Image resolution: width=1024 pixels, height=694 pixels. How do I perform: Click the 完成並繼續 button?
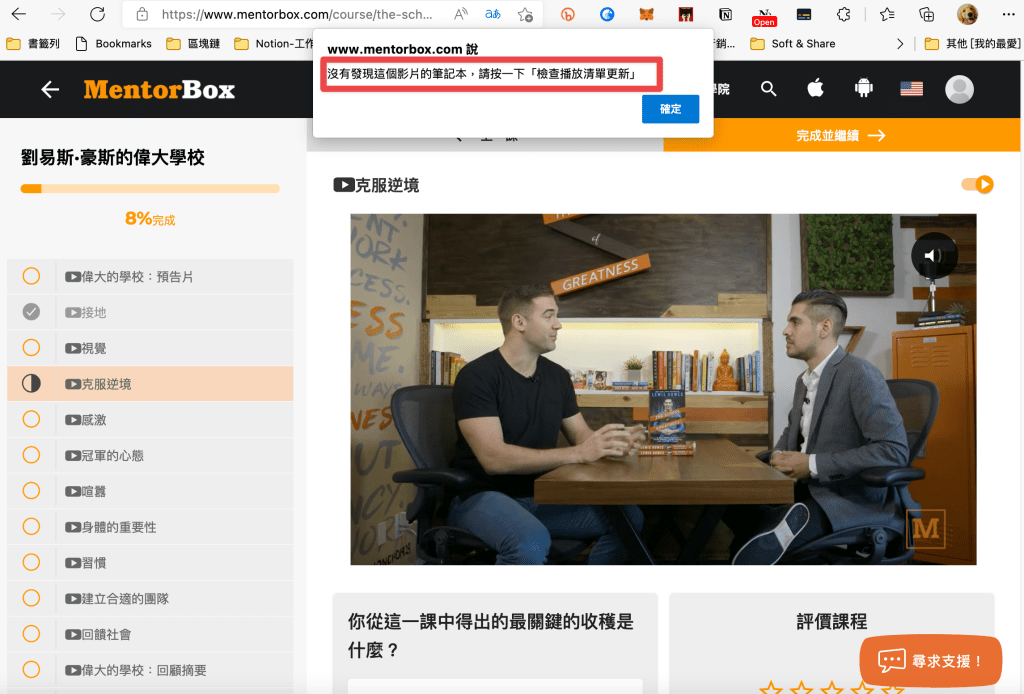click(x=841, y=136)
